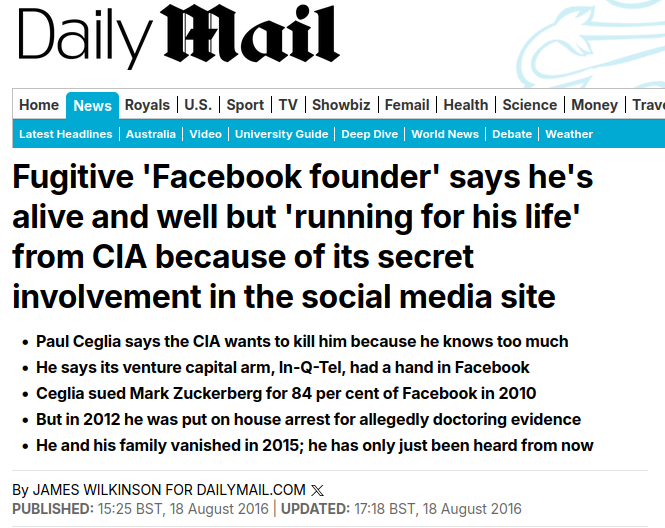Open the Australia subsection link

[151, 134]
